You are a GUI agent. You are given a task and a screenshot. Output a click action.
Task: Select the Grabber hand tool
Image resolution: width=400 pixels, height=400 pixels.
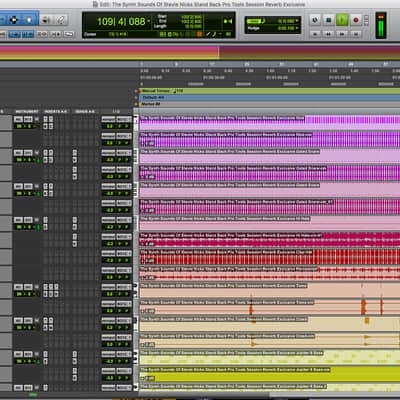(29, 20)
